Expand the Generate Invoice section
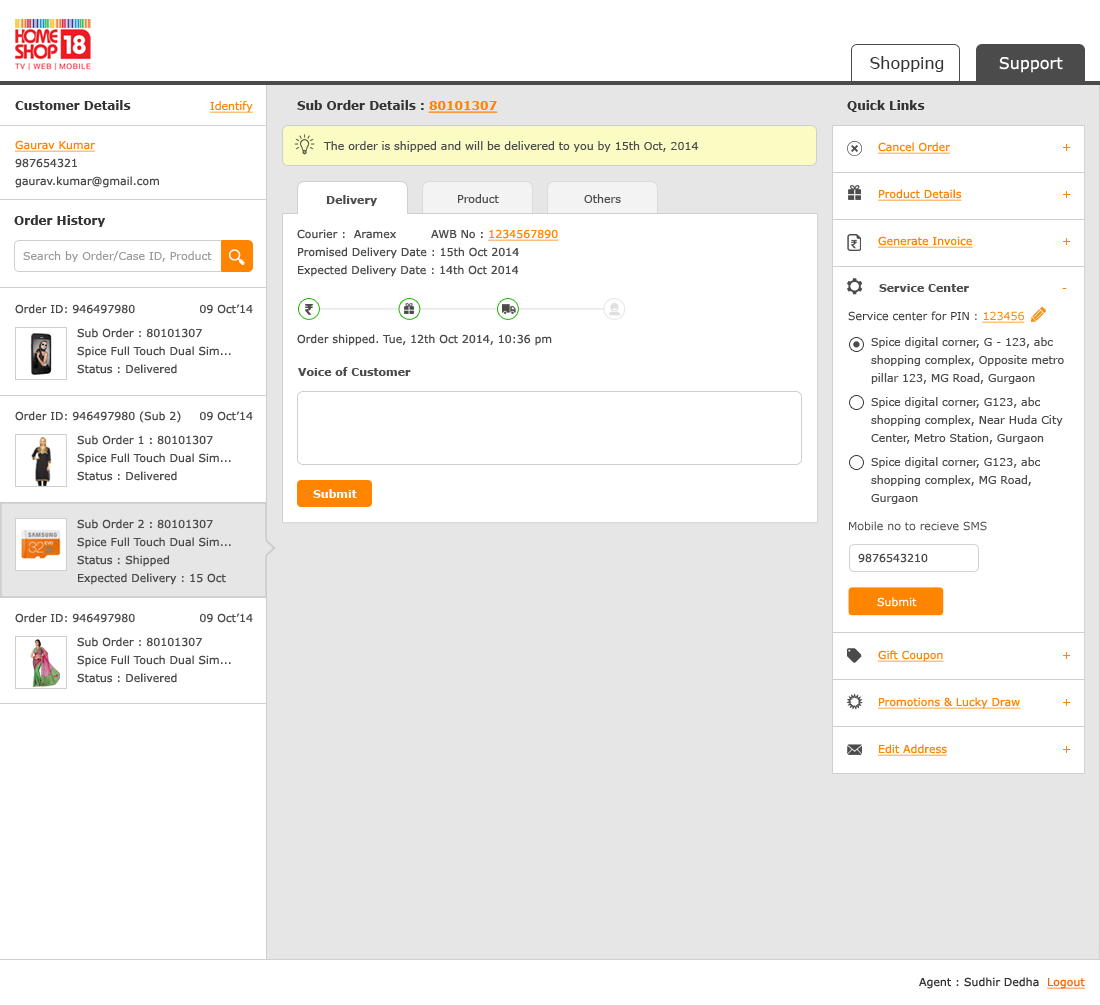 pyautogui.click(x=1066, y=242)
